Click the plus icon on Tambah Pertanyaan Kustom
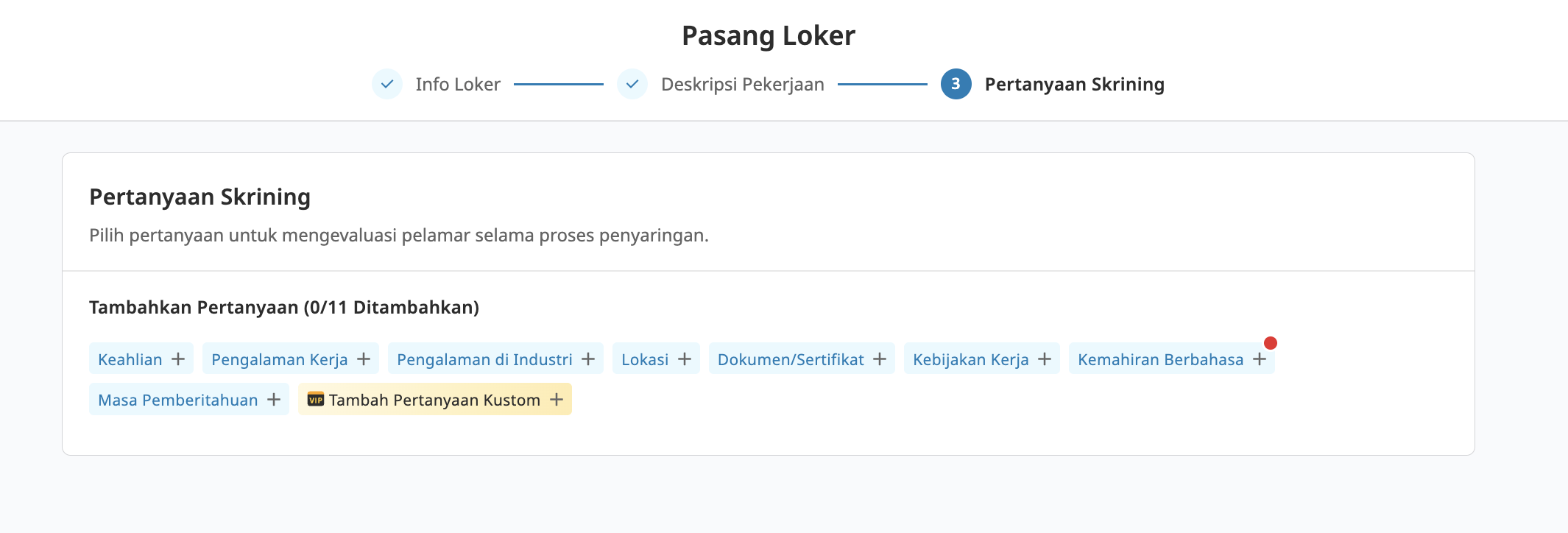This screenshot has width=1568, height=533. (x=557, y=400)
